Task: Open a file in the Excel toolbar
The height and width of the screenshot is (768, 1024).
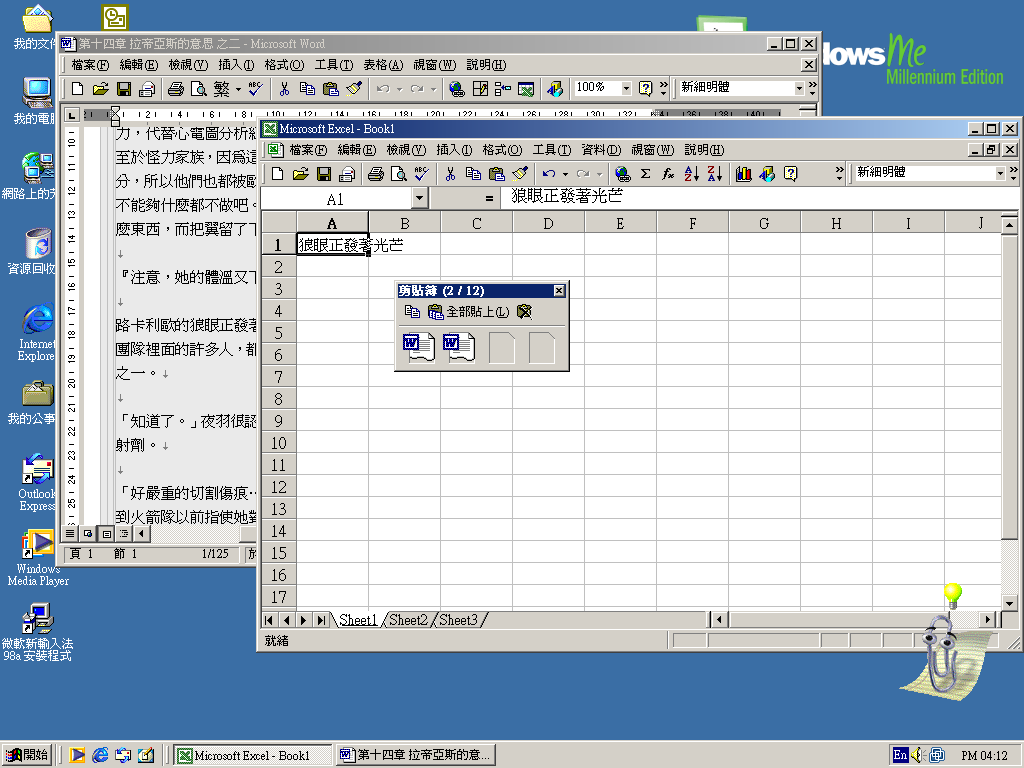Action: (x=300, y=174)
